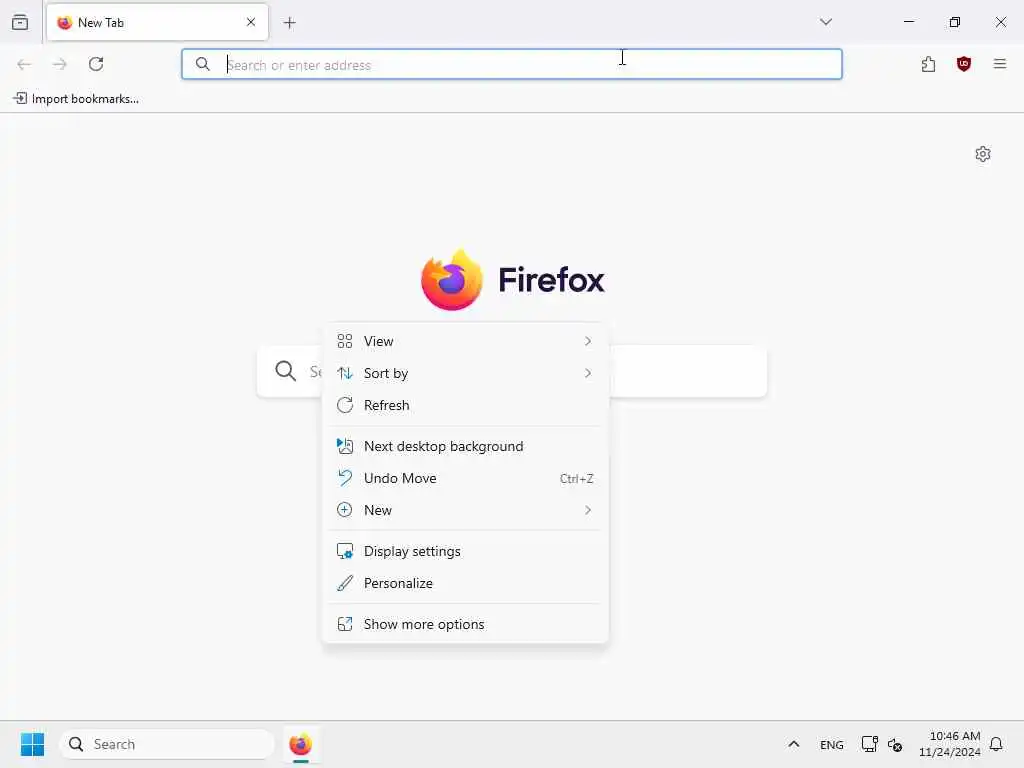Click the View grid icon

[345, 342]
